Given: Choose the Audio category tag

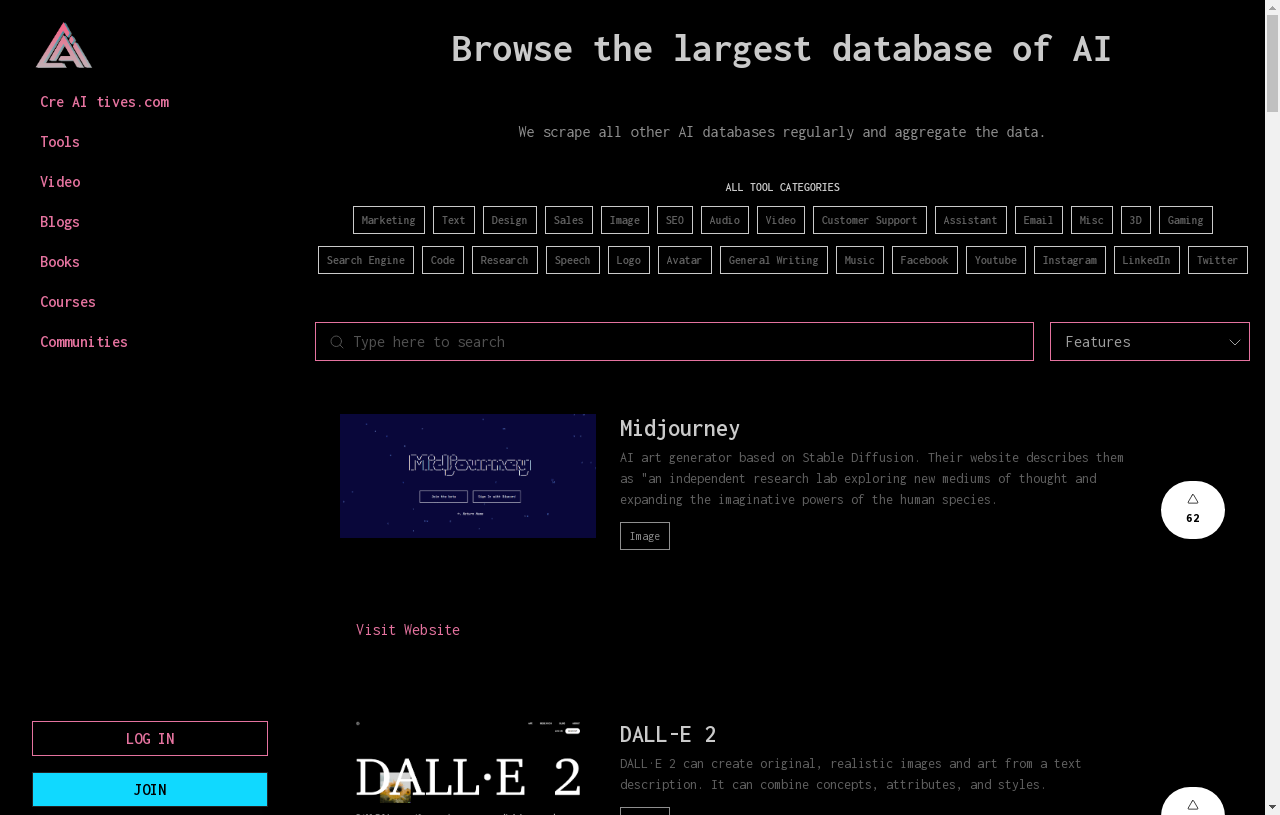Looking at the screenshot, I should coord(725,220).
